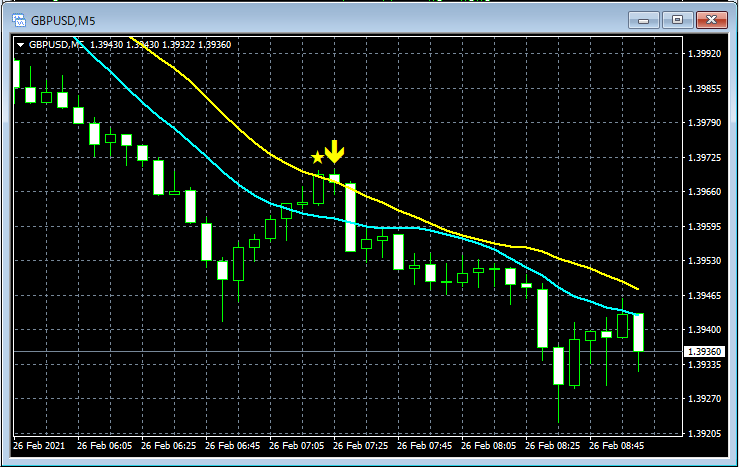
Task: Click the time label 26 Feb 07:05
Action: point(296,445)
